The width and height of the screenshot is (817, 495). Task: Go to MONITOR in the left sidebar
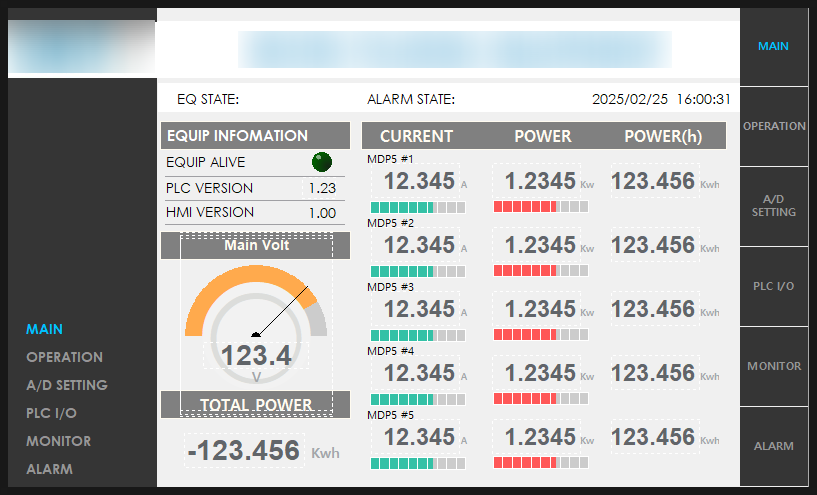[58, 441]
